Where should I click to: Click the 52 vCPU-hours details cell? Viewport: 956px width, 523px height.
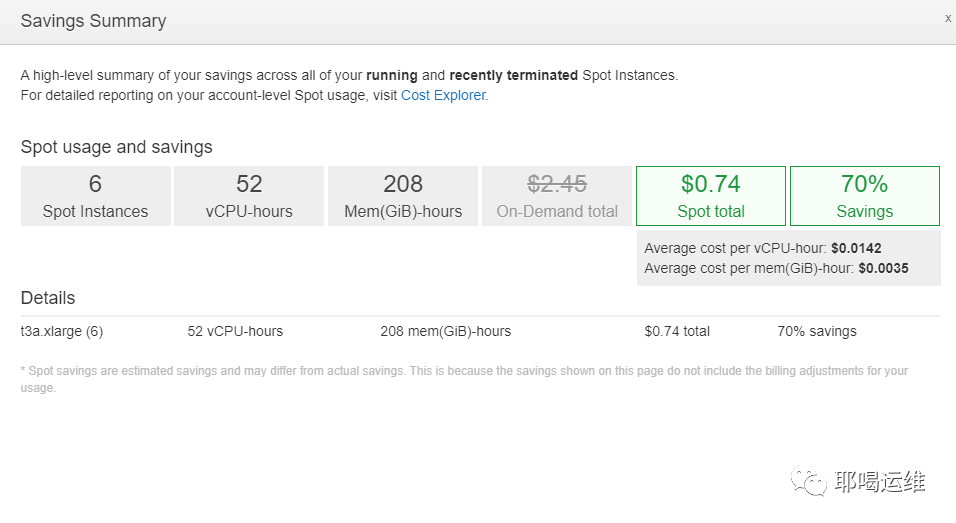pyautogui.click(x=235, y=332)
